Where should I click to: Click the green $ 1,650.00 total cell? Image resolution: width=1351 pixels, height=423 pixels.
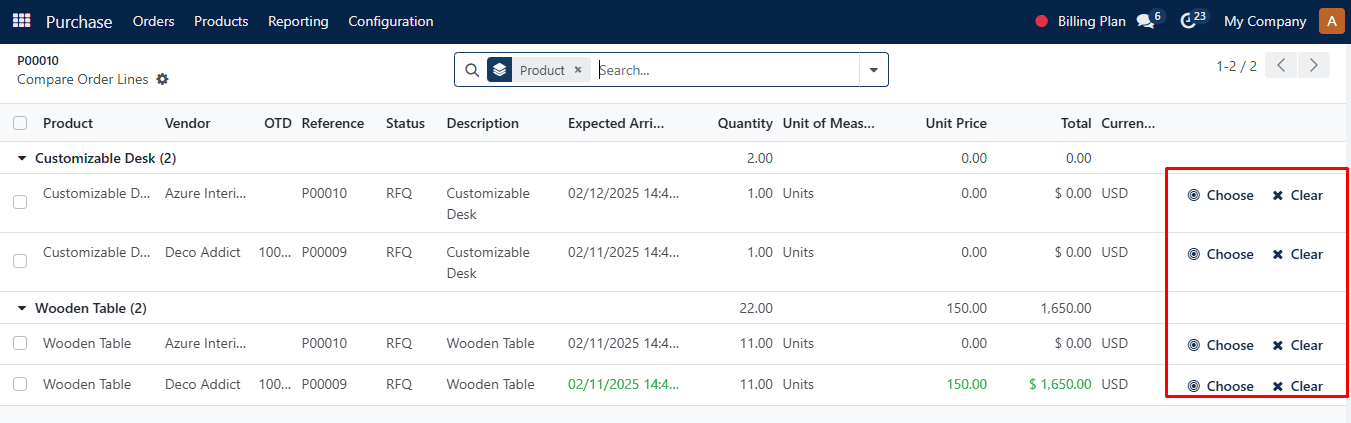[x=1060, y=384]
